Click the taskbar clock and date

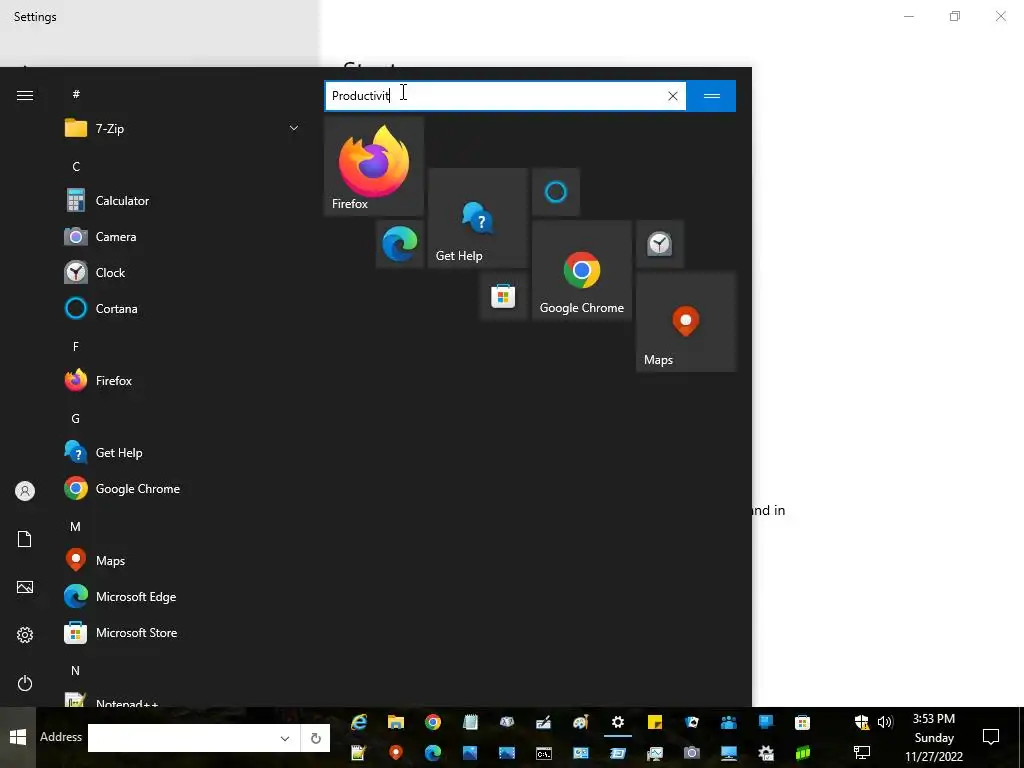point(934,738)
